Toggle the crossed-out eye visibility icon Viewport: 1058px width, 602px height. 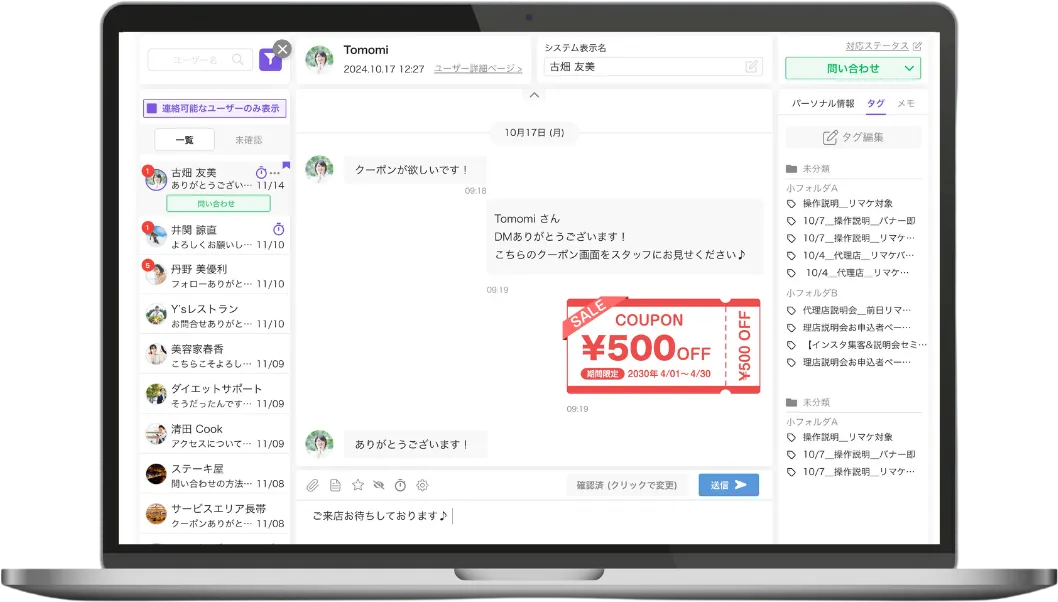[x=378, y=485]
